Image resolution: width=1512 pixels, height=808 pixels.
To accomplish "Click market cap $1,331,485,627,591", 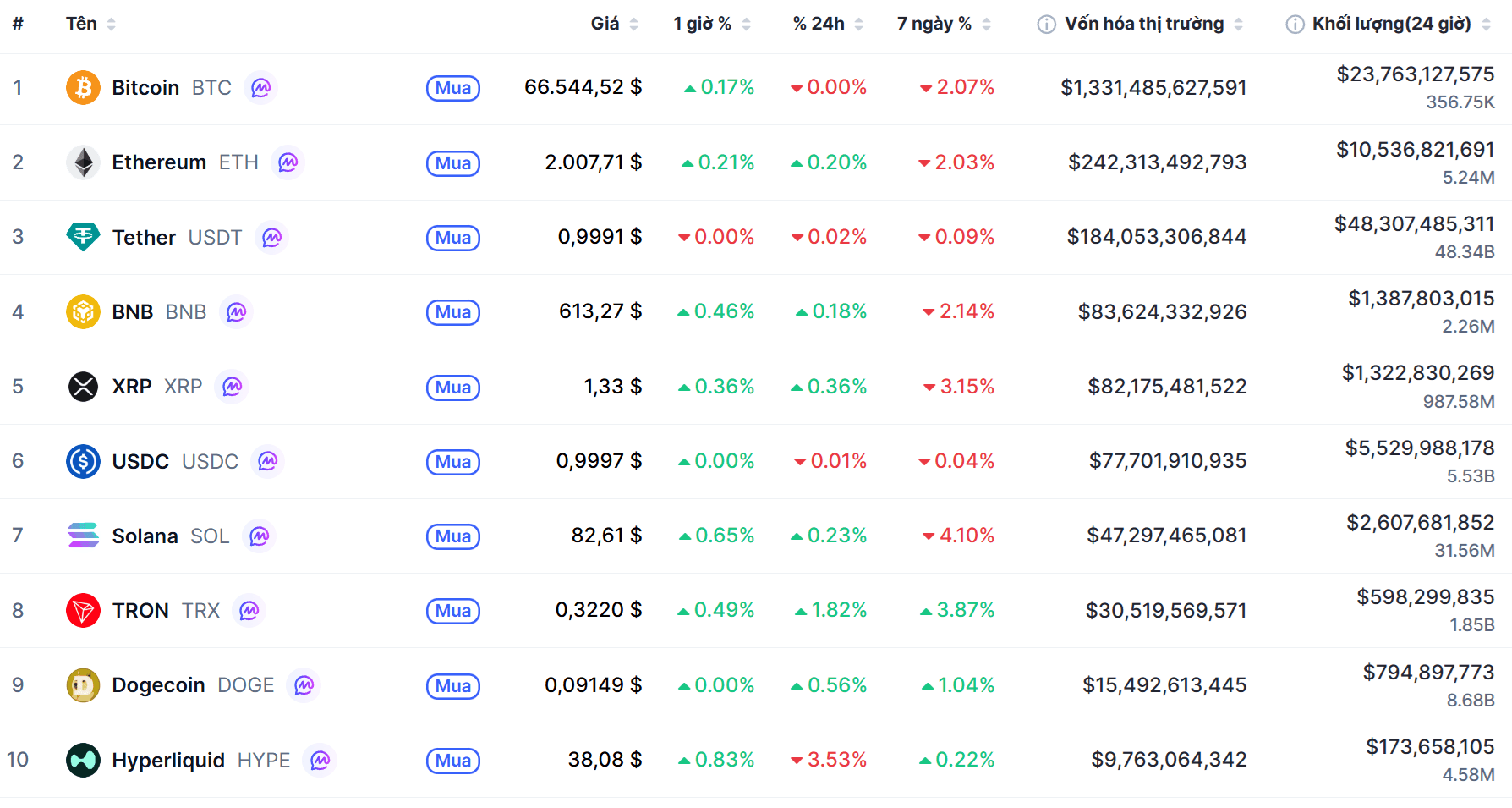I will [x=1153, y=88].
